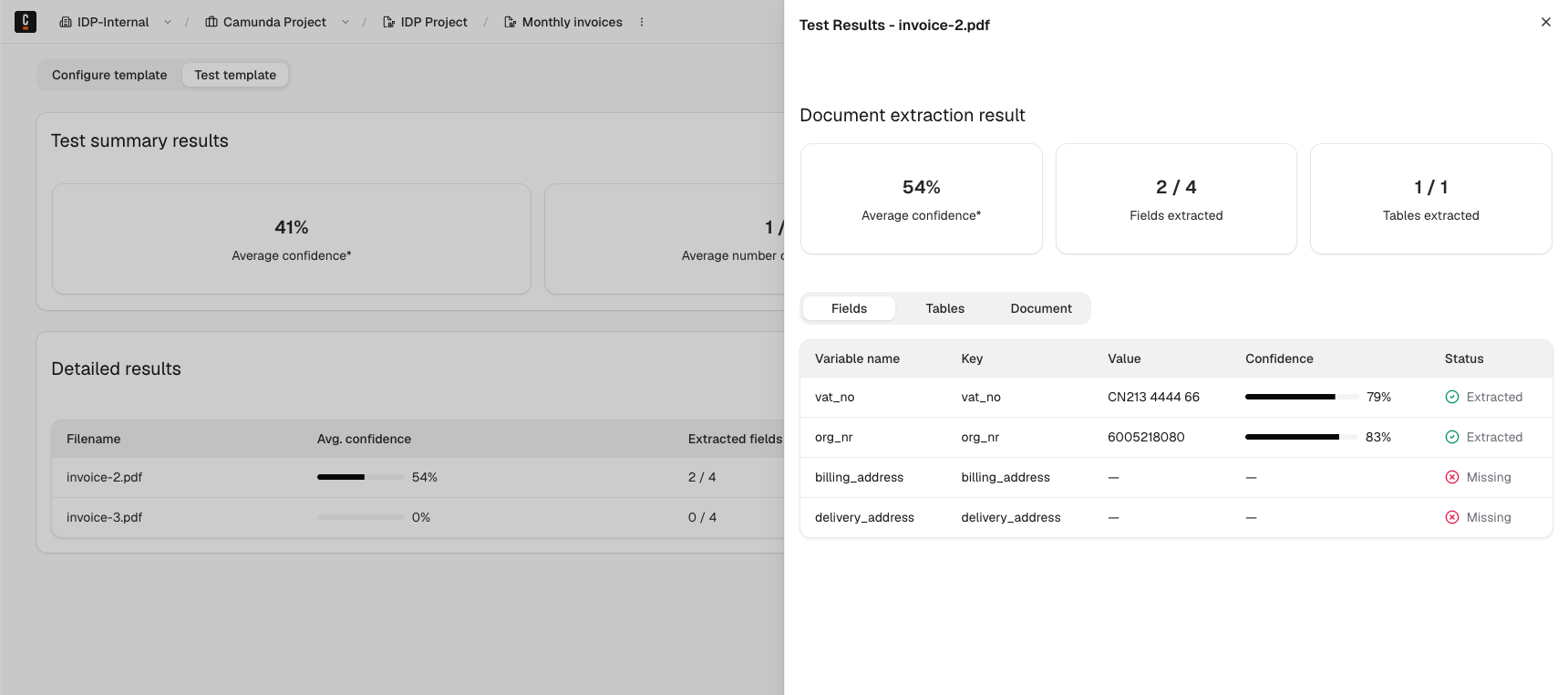
Task: Select the Fields tab
Action: tap(849, 308)
